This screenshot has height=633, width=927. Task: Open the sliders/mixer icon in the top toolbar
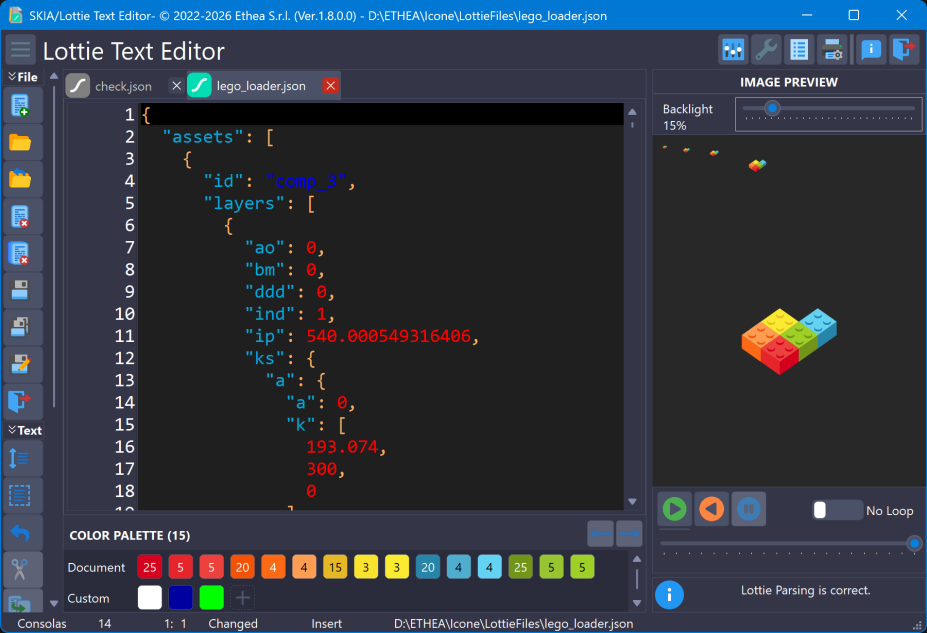pos(733,50)
